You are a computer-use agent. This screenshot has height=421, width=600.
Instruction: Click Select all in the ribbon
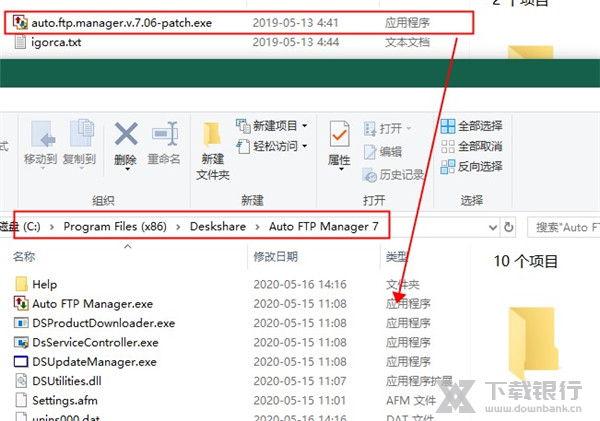point(471,126)
